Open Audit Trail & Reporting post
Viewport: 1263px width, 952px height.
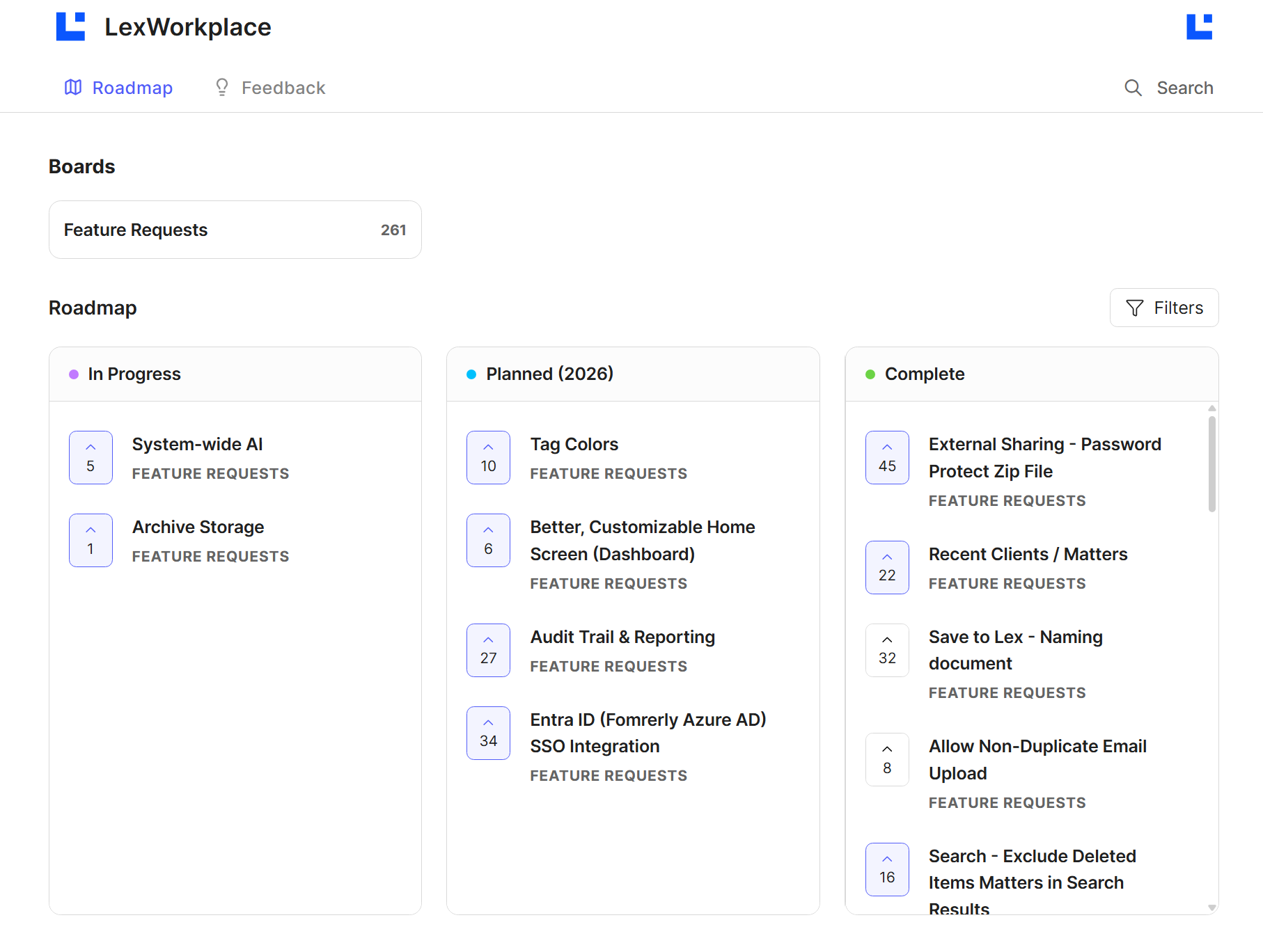point(622,637)
